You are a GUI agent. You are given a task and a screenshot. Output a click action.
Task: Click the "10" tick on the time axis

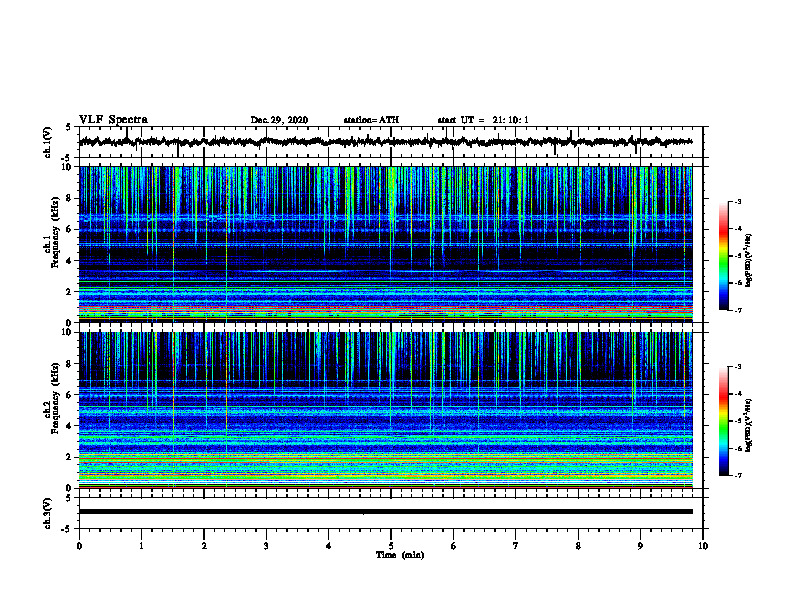703,546
